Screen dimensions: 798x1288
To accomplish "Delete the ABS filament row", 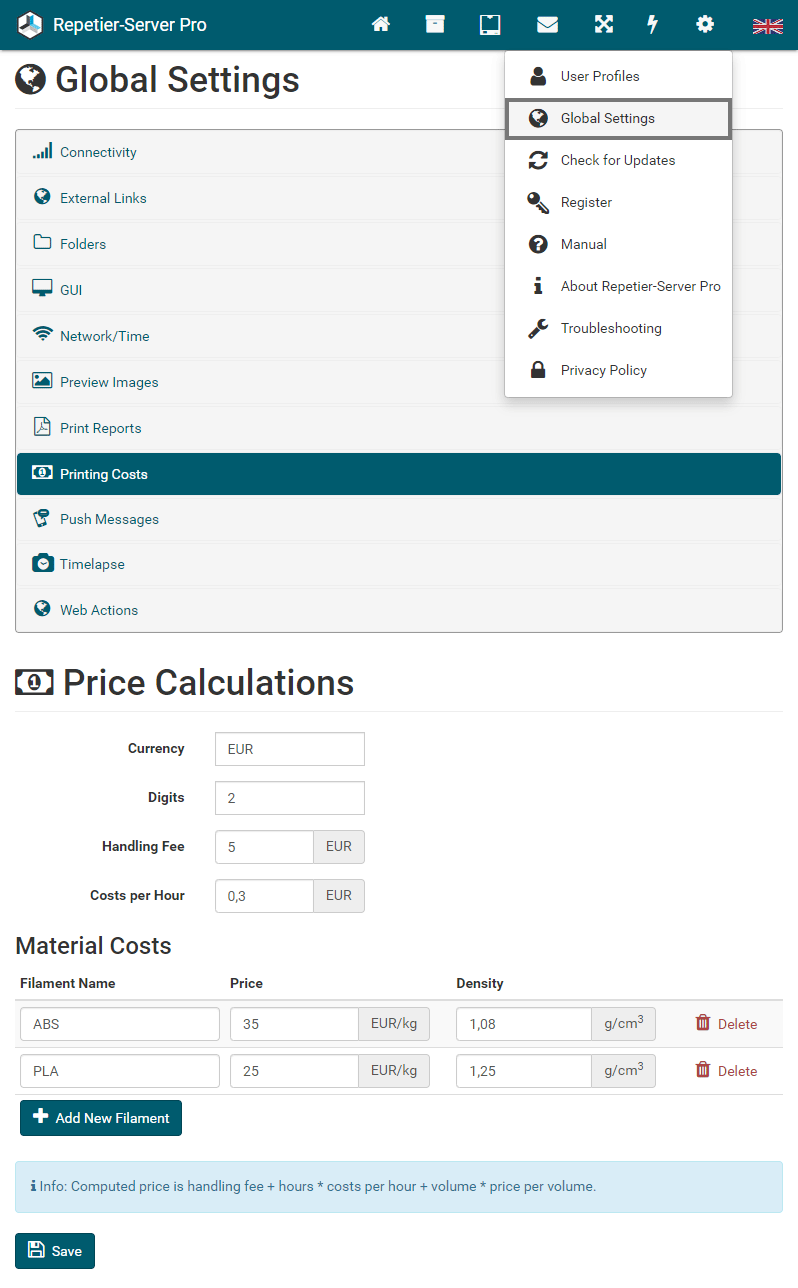I will click(726, 1023).
